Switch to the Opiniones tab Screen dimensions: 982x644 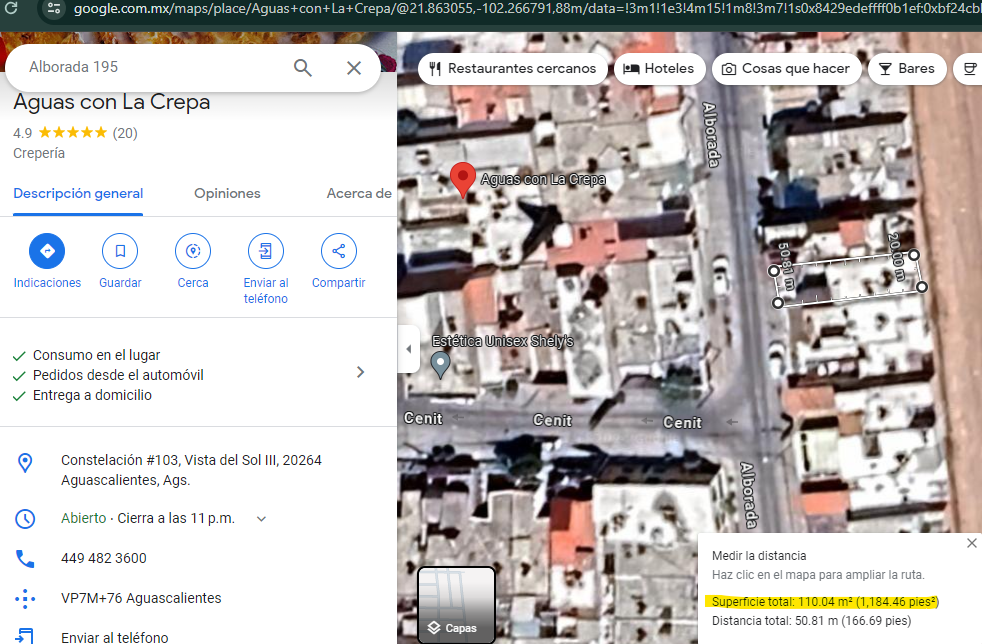coord(227,194)
